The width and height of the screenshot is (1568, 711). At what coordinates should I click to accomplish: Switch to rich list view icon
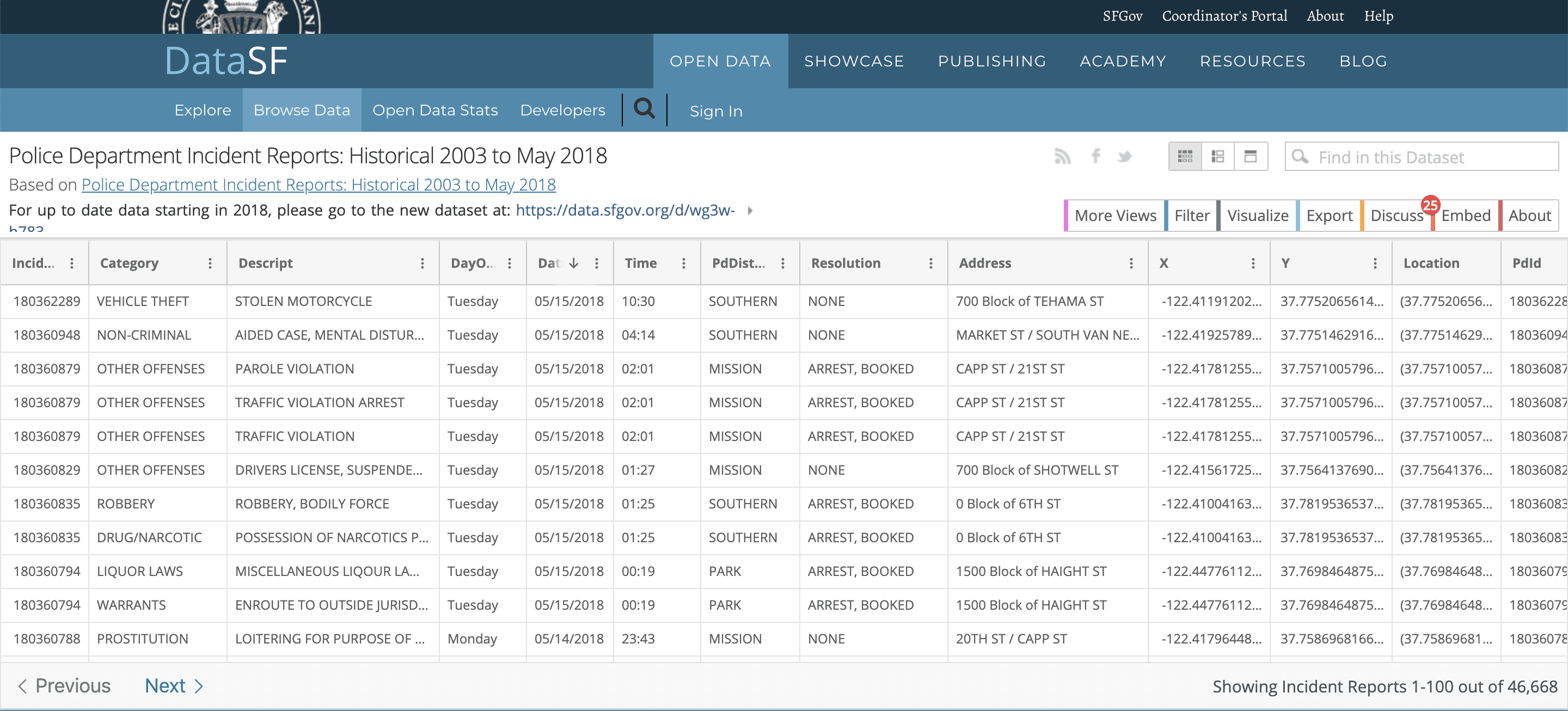point(1217,156)
